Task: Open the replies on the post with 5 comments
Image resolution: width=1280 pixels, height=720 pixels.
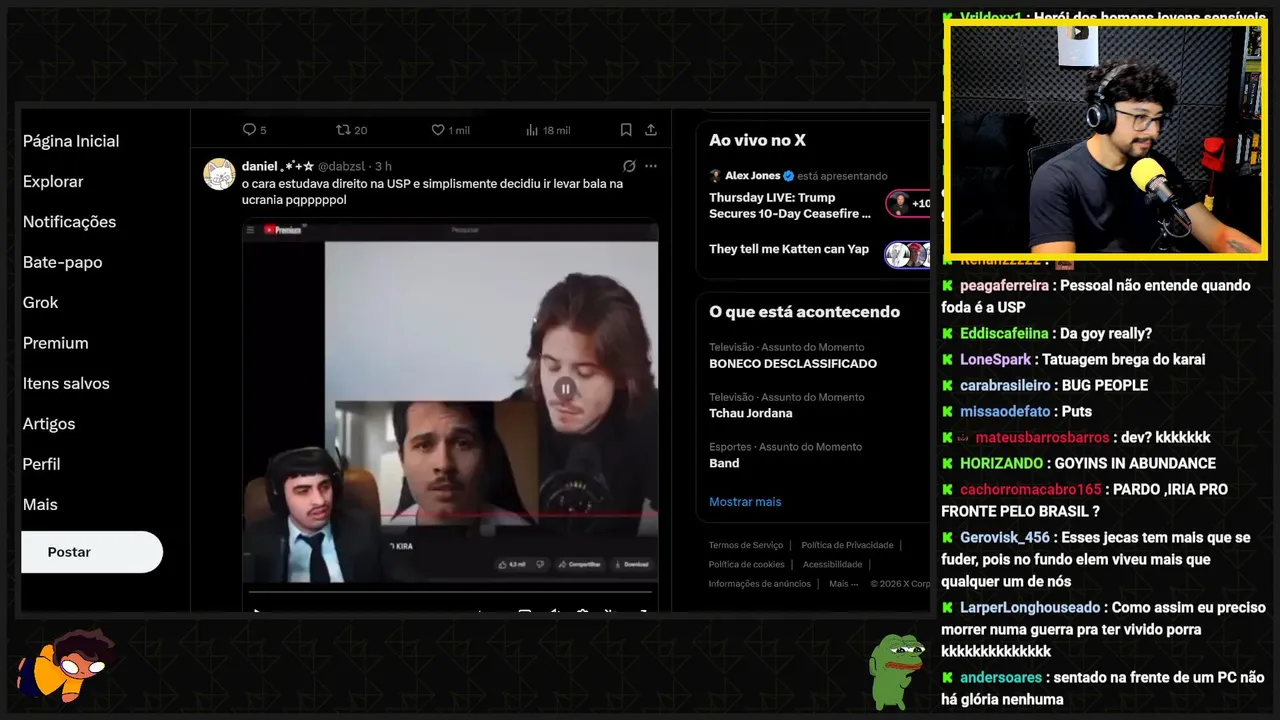Action: (x=254, y=130)
